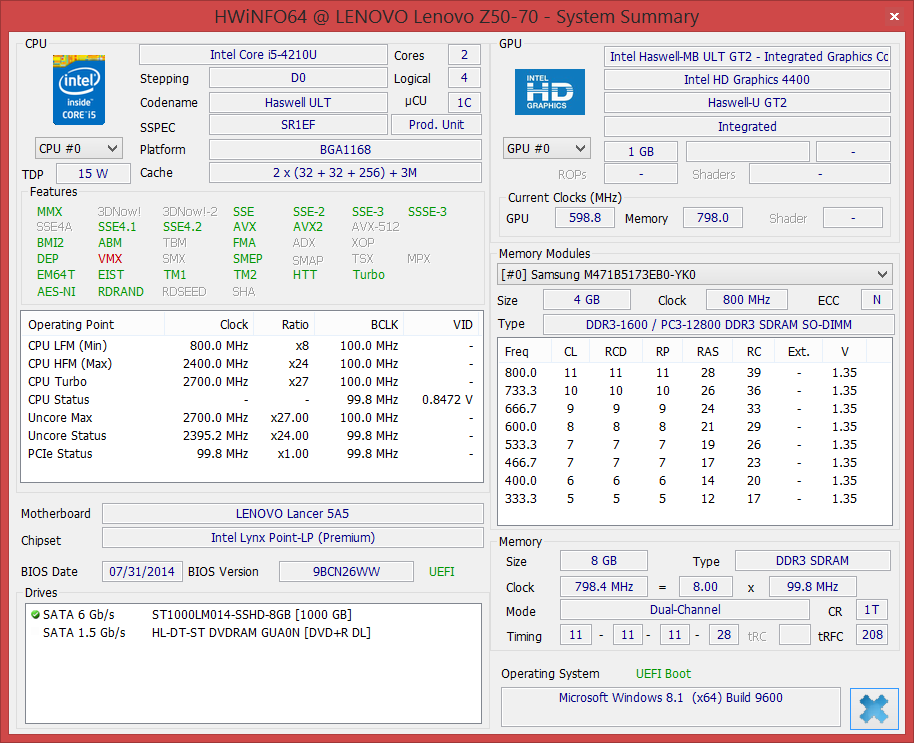The width and height of the screenshot is (914, 743).
Task: Click the LENOVO Lancer 5A5 motherboard field
Action: coord(292,514)
